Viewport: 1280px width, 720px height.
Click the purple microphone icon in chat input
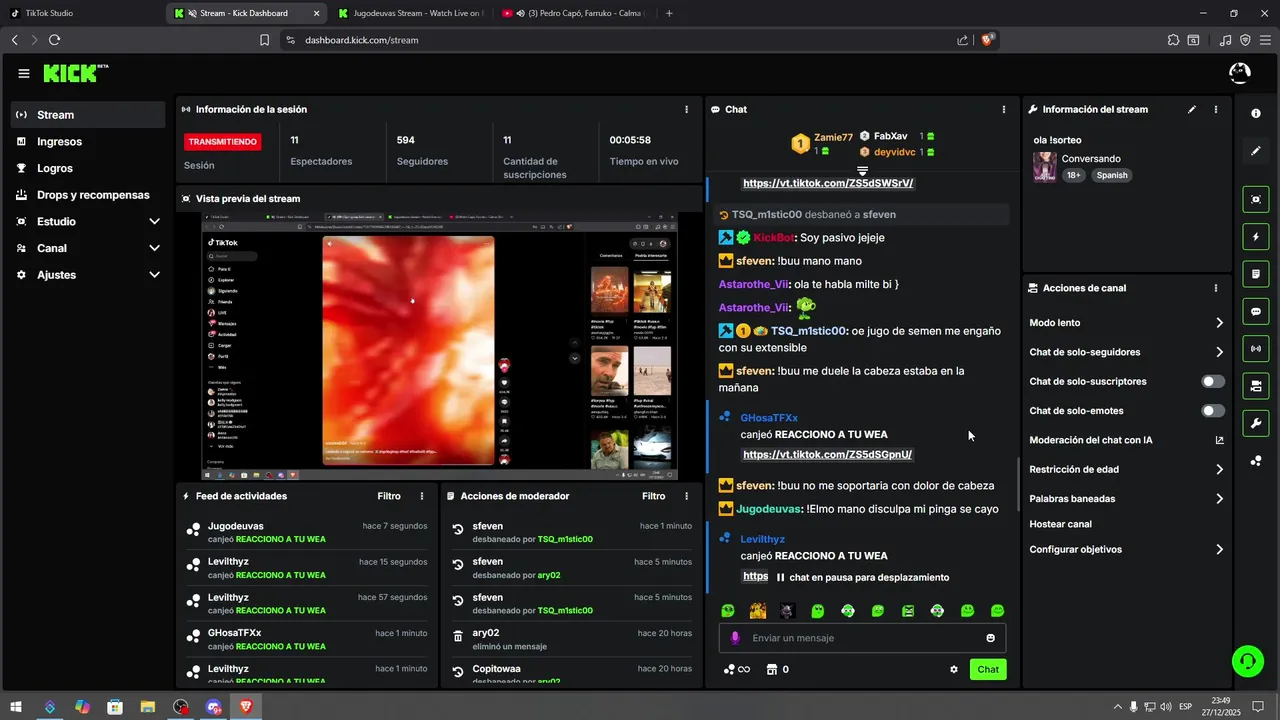736,638
